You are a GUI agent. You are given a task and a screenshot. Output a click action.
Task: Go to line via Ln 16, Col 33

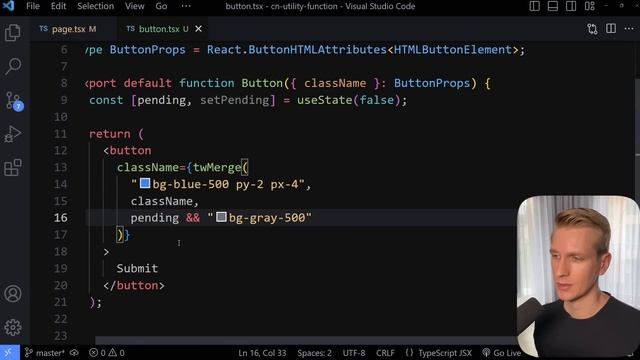(x=262, y=353)
